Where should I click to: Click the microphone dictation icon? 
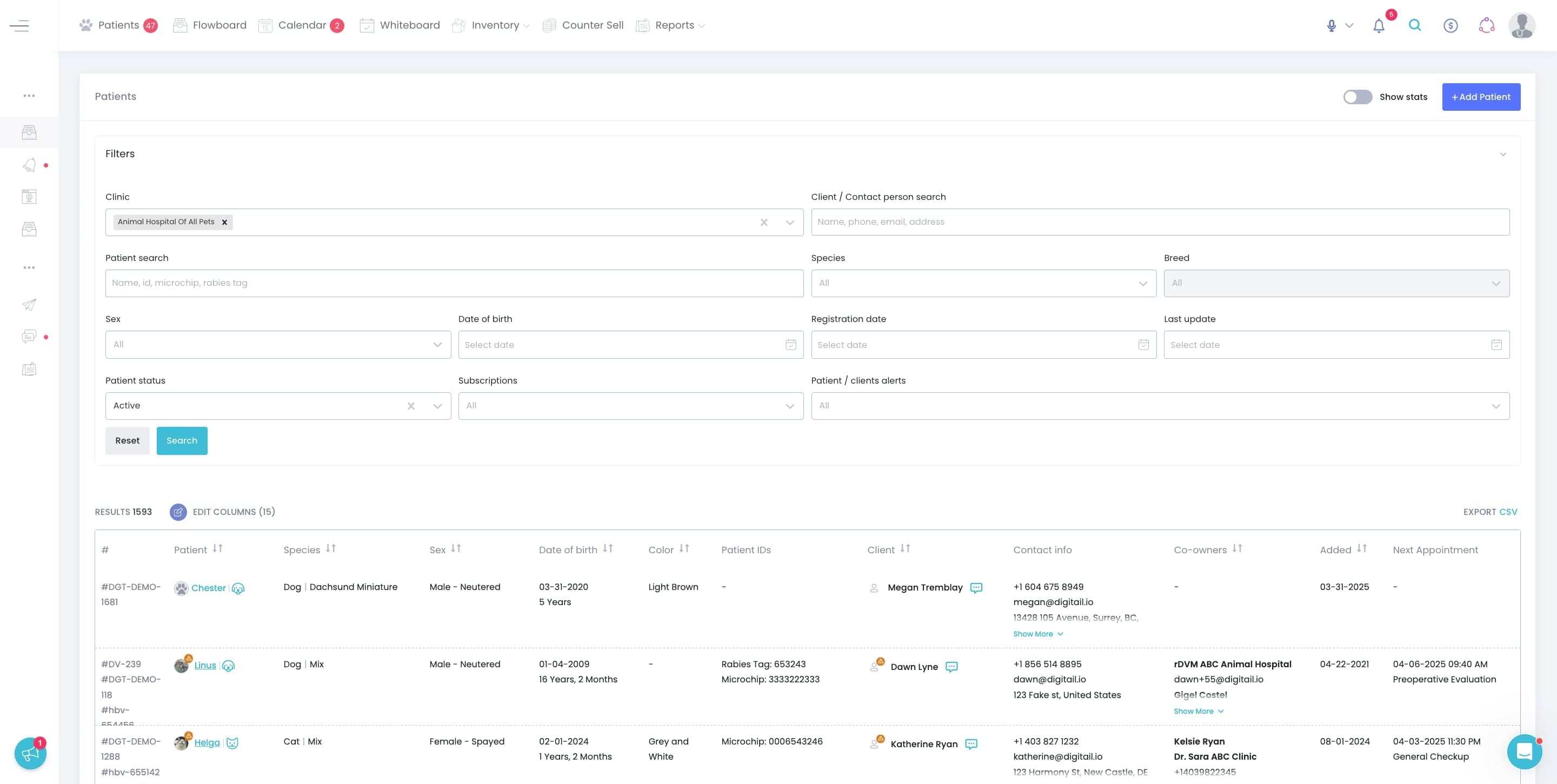tap(1331, 25)
